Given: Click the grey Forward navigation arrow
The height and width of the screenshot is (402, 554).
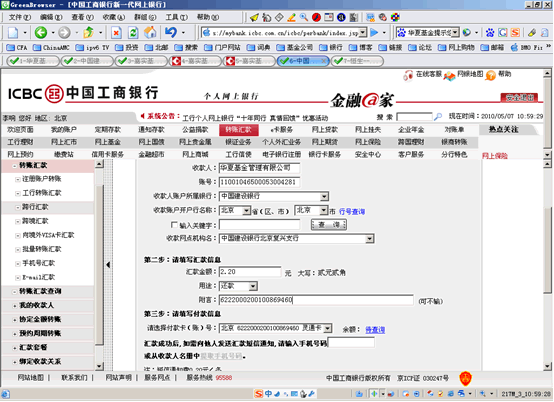Looking at the screenshot, I should pos(64,33).
